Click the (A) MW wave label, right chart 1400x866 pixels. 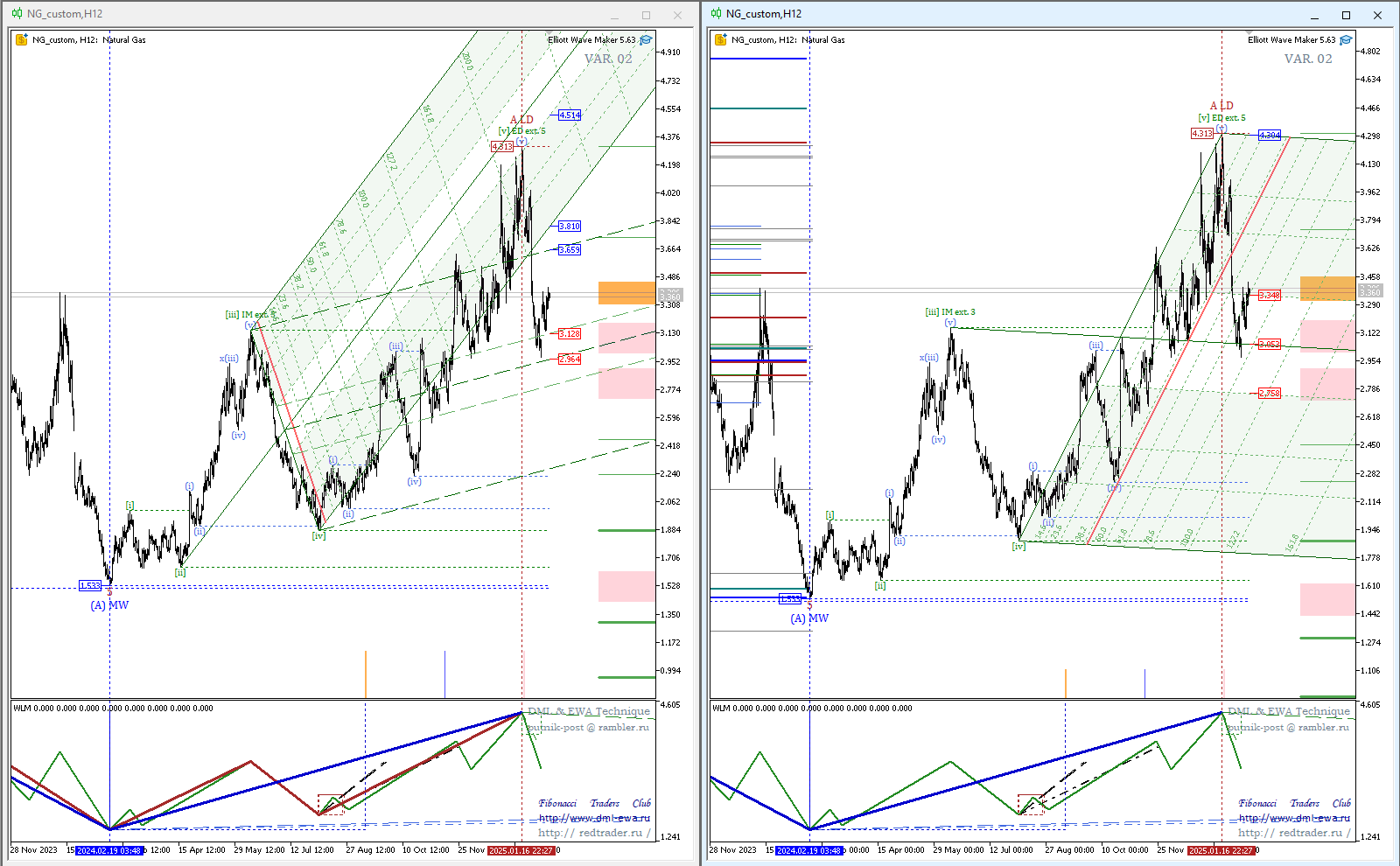click(x=809, y=618)
